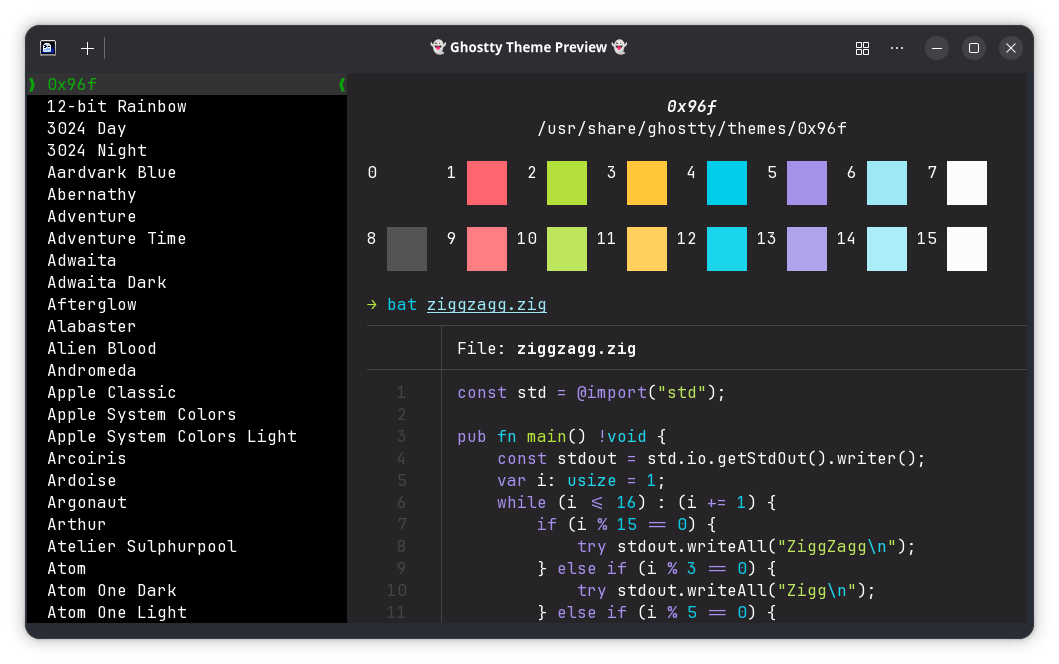Open a new tab with the plus icon
This screenshot has width=1059, height=664.
coord(86,47)
